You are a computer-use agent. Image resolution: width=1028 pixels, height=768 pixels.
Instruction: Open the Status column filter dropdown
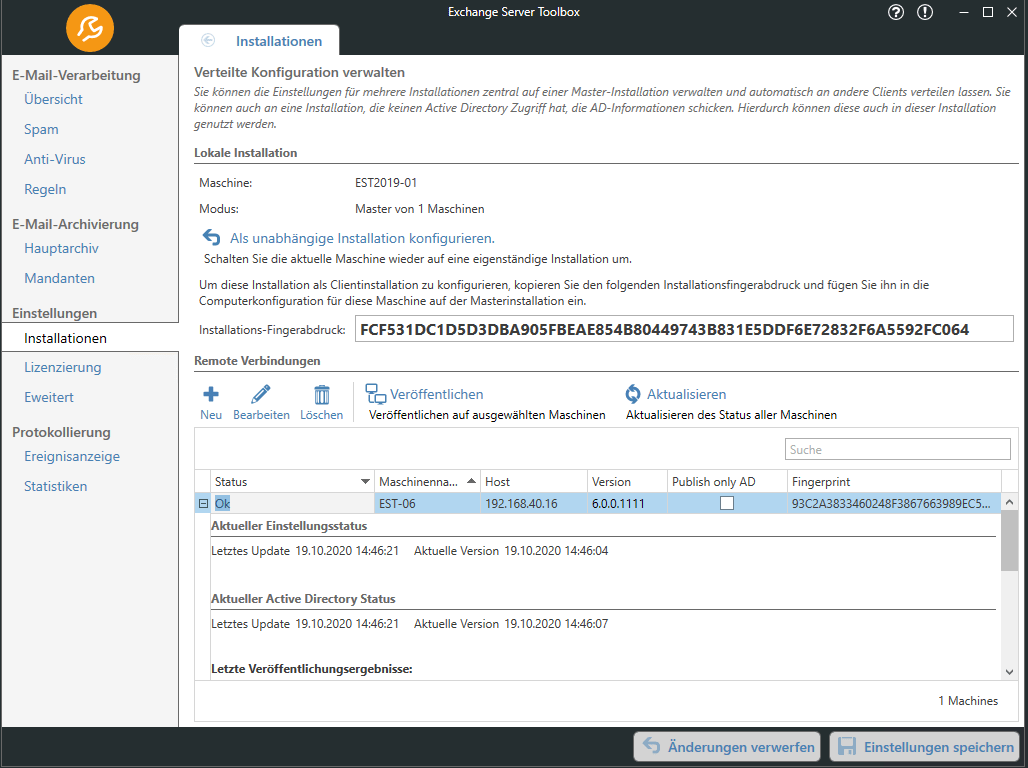[x=365, y=481]
